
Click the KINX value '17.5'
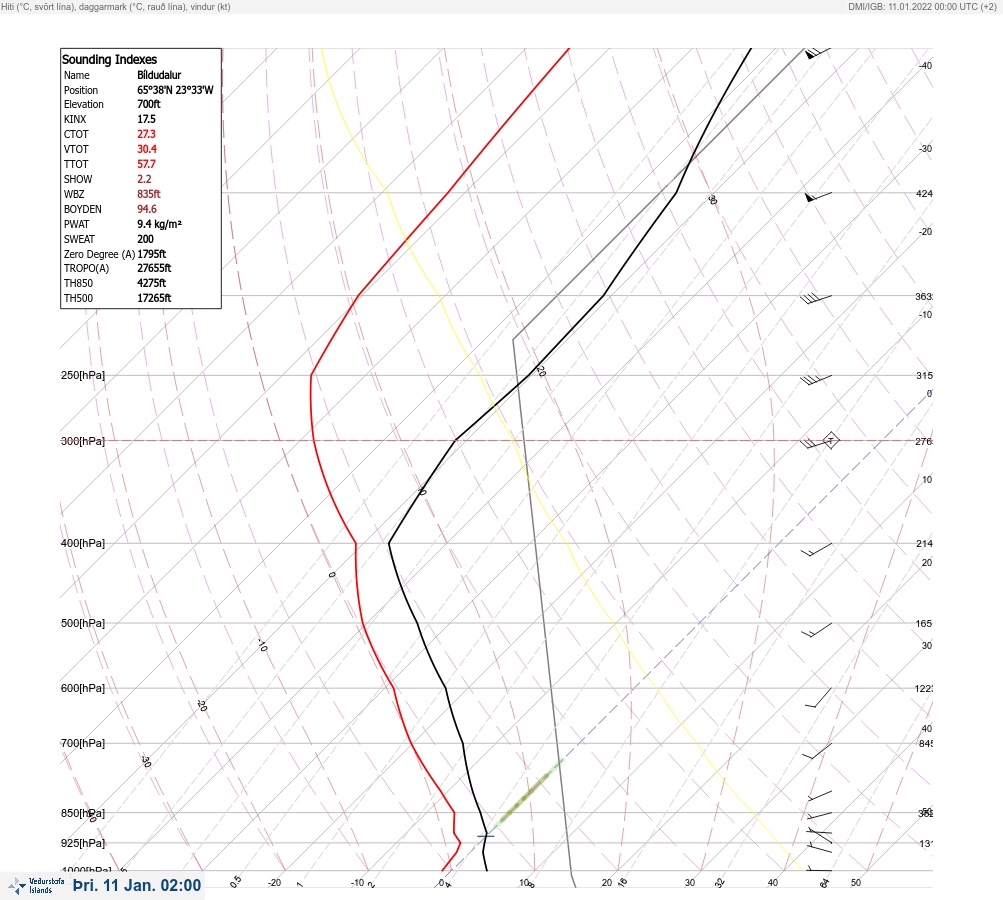(x=146, y=119)
